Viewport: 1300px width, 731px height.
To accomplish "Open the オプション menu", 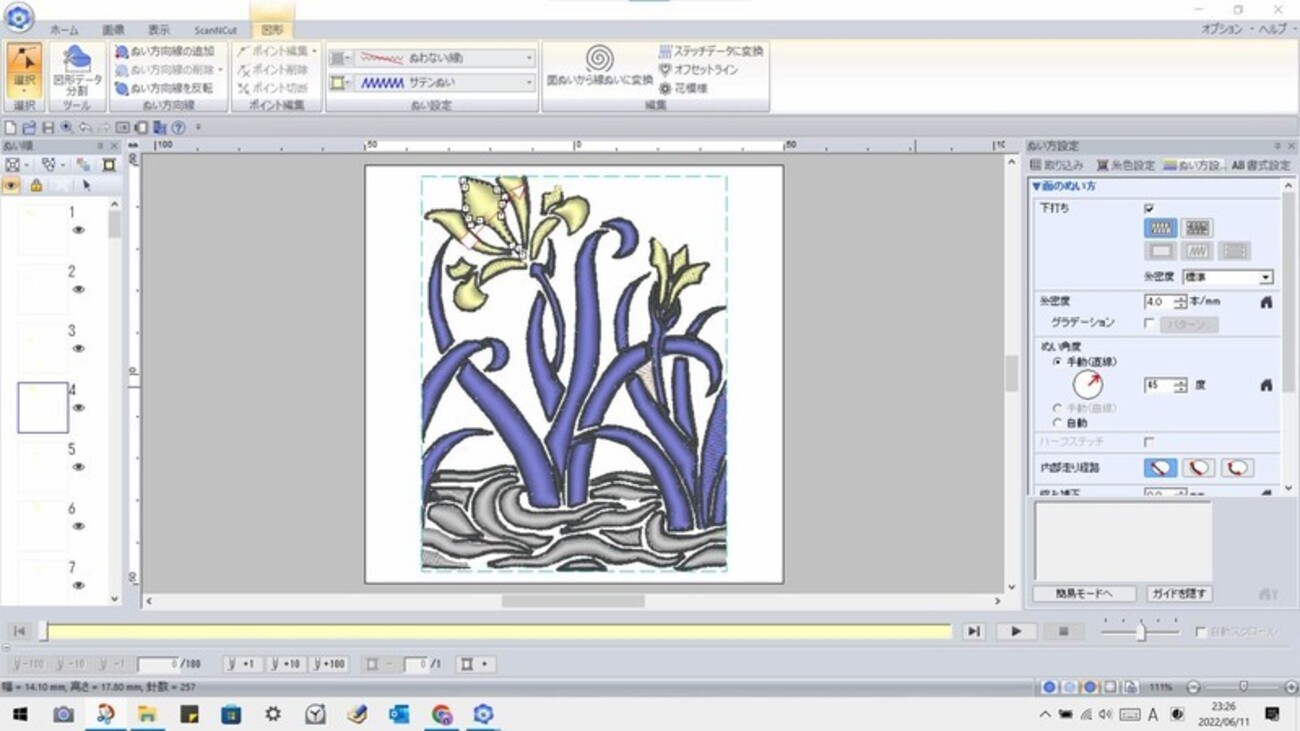I will pyautogui.click(x=1222, y=29).
